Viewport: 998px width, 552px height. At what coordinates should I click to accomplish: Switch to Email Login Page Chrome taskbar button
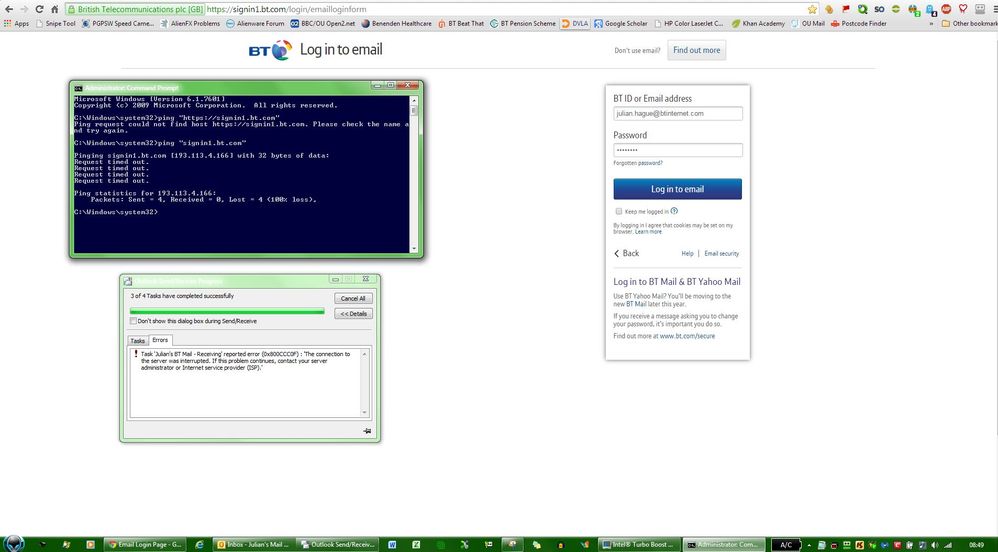144,544
